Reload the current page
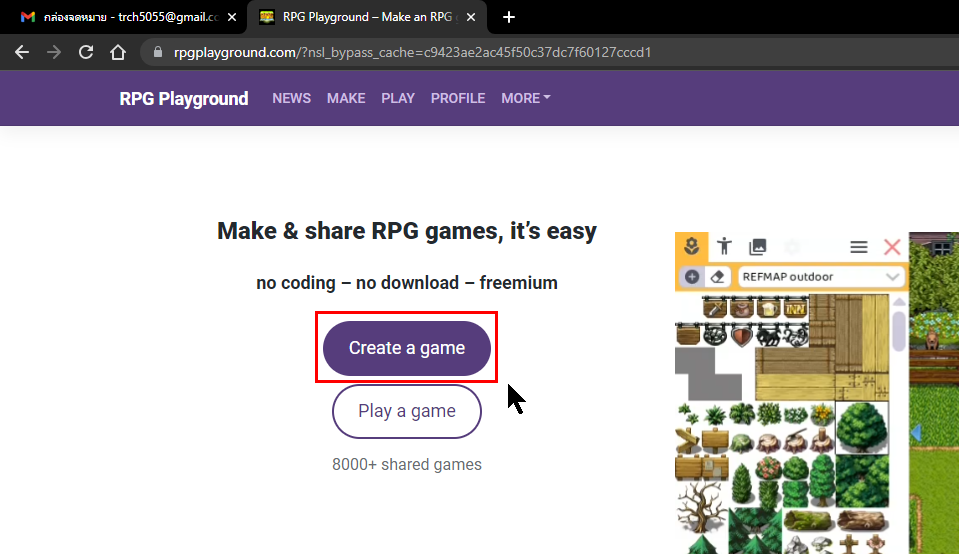 click(86, 53)
